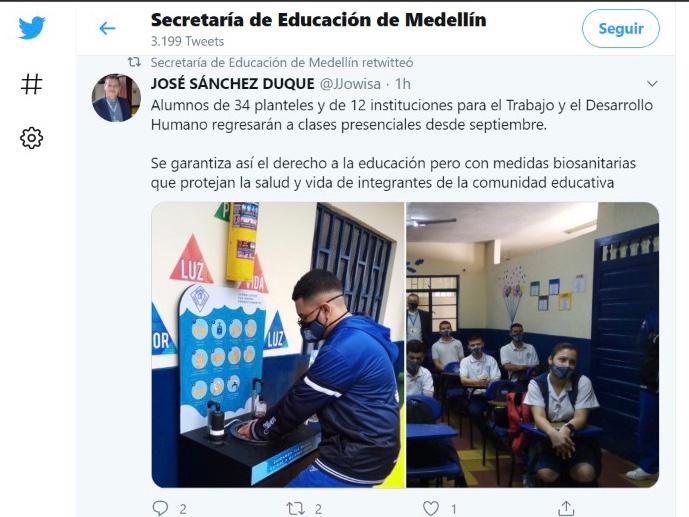Click the Secretaría de Educación de Medellín header title
This screenshot has height=517, width=689.
pyautogui.click(x=319, y=20)
